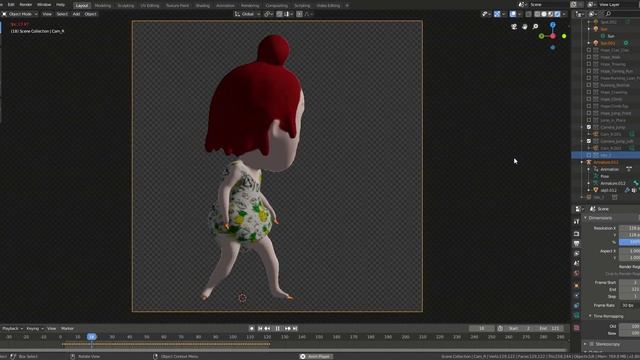
Task: Jump to the first frame in timeline
Action: (x=260, y=329)
